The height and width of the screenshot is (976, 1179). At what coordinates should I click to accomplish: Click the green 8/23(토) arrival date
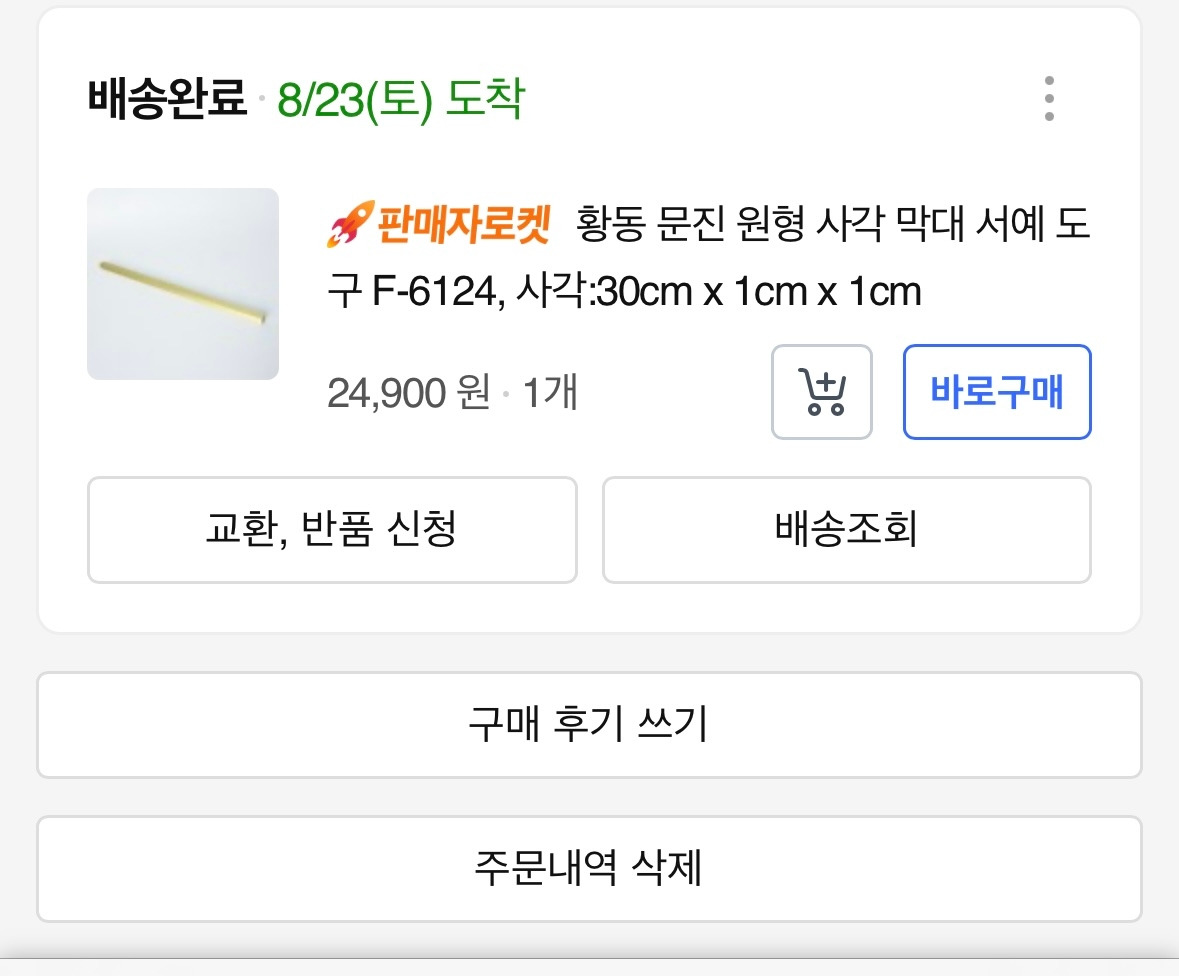(355, 99)
